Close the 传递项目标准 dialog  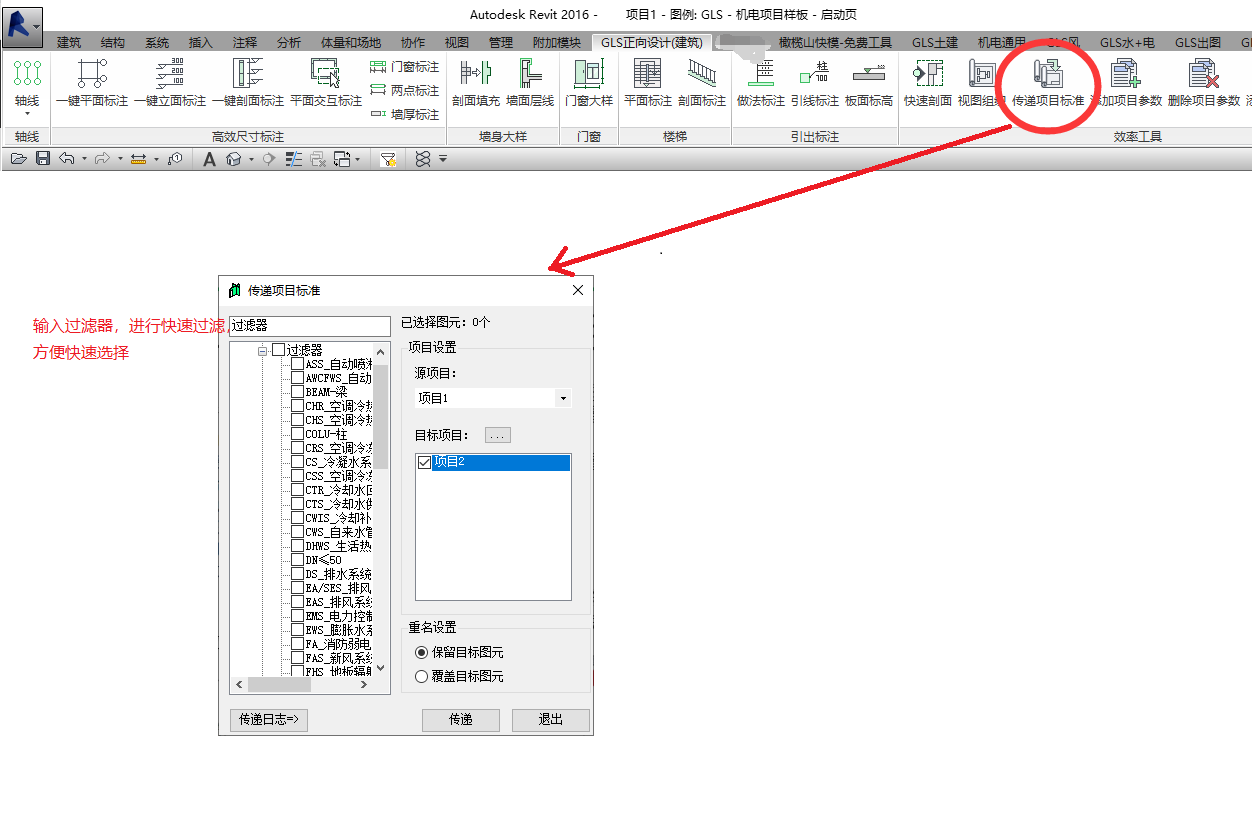pyautogui.click(x=577, y=290)
